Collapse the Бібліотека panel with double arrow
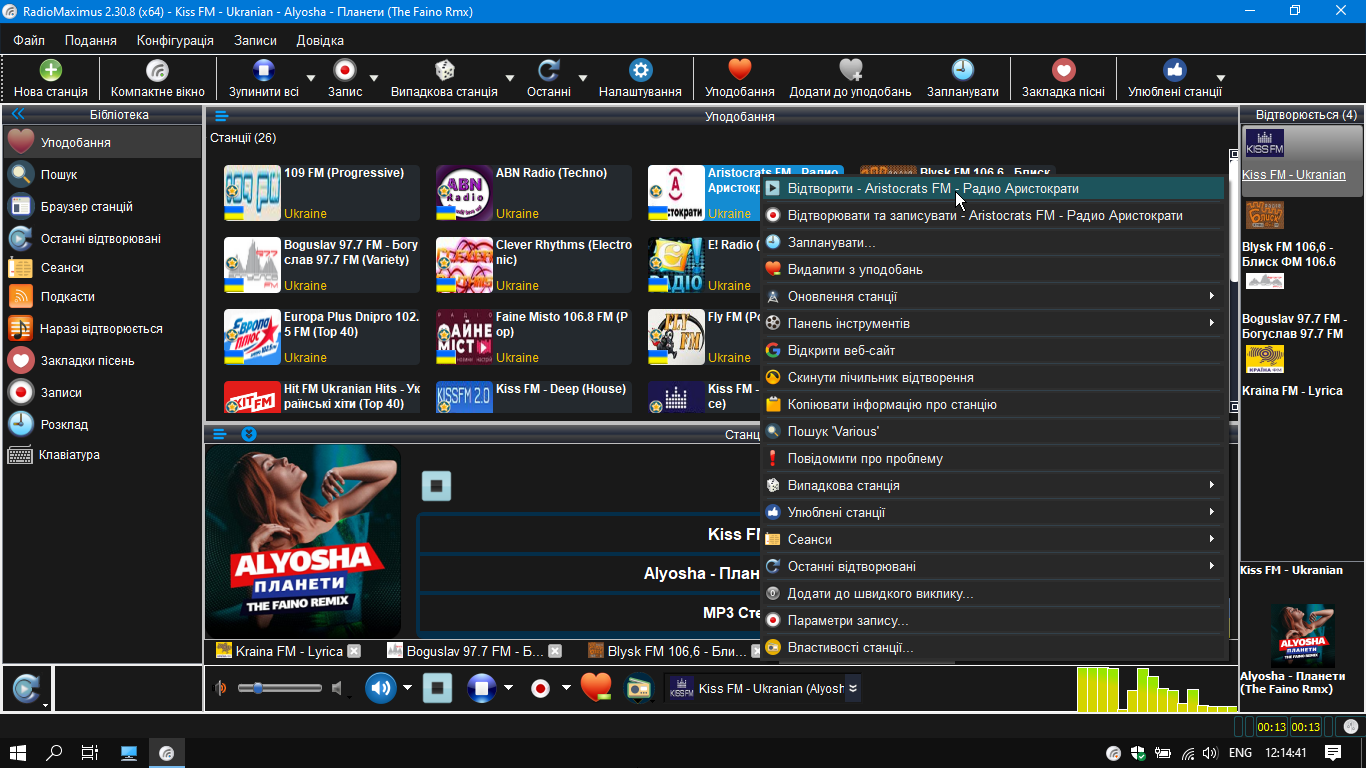The width and height of the screenshot is (1366, 768). (x=17, y=115)
